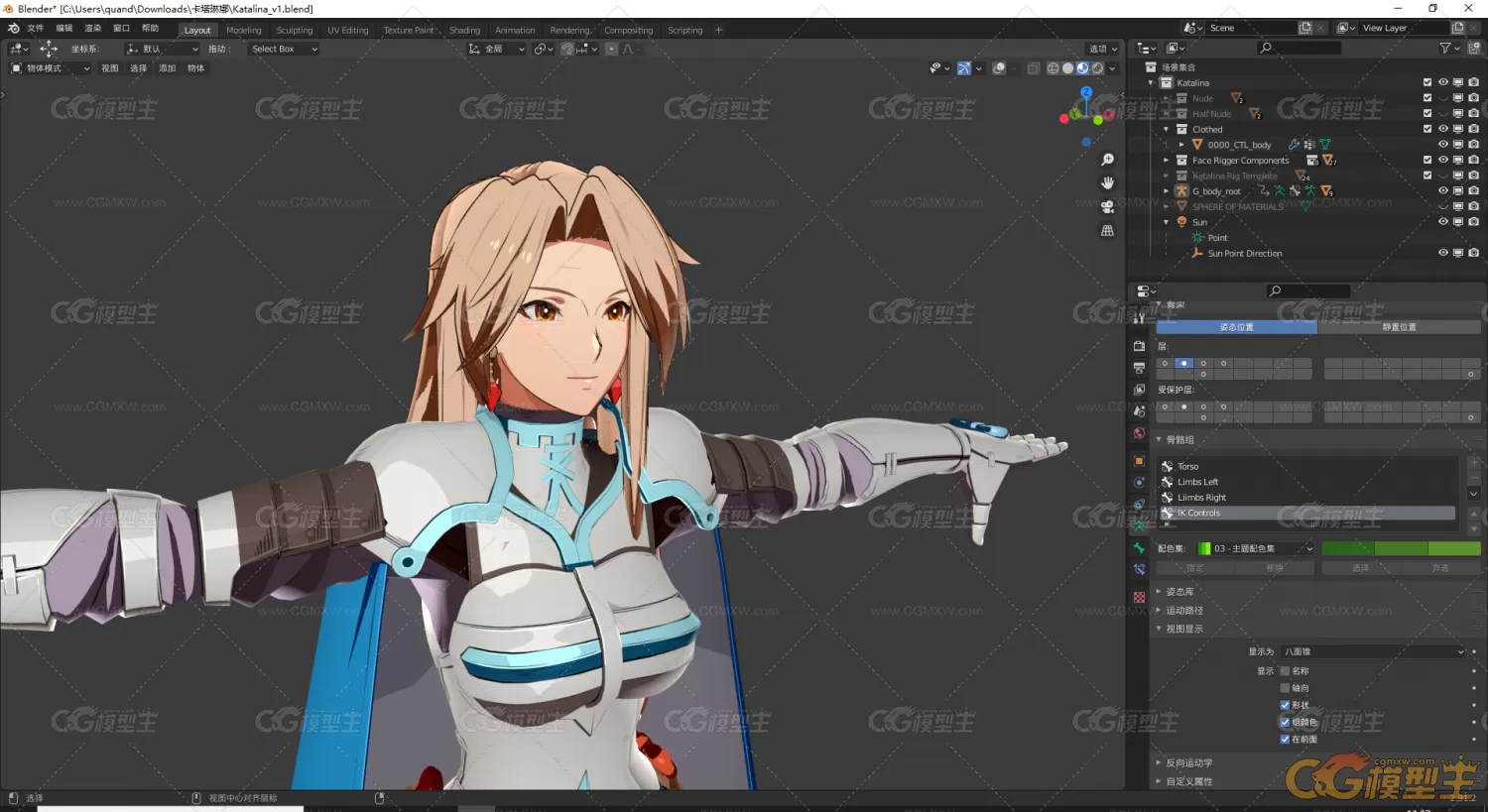This screenshot has width=1488, height=812.
Task: Open the 文件 menu
Action: coord(36,29)
